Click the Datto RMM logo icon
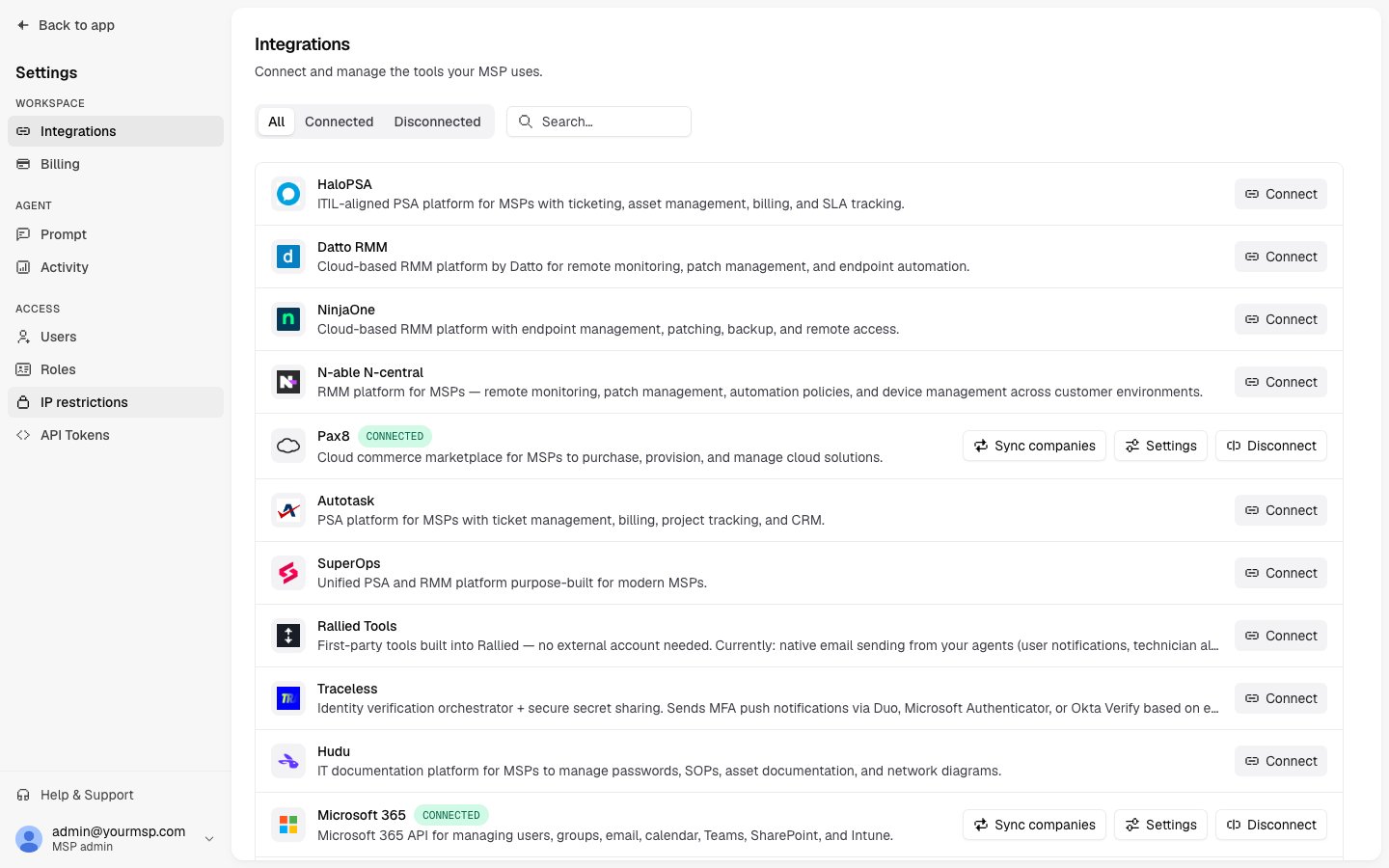Image resolution: width=1389 pixels, height=868 pixels. tap(288, 257)
